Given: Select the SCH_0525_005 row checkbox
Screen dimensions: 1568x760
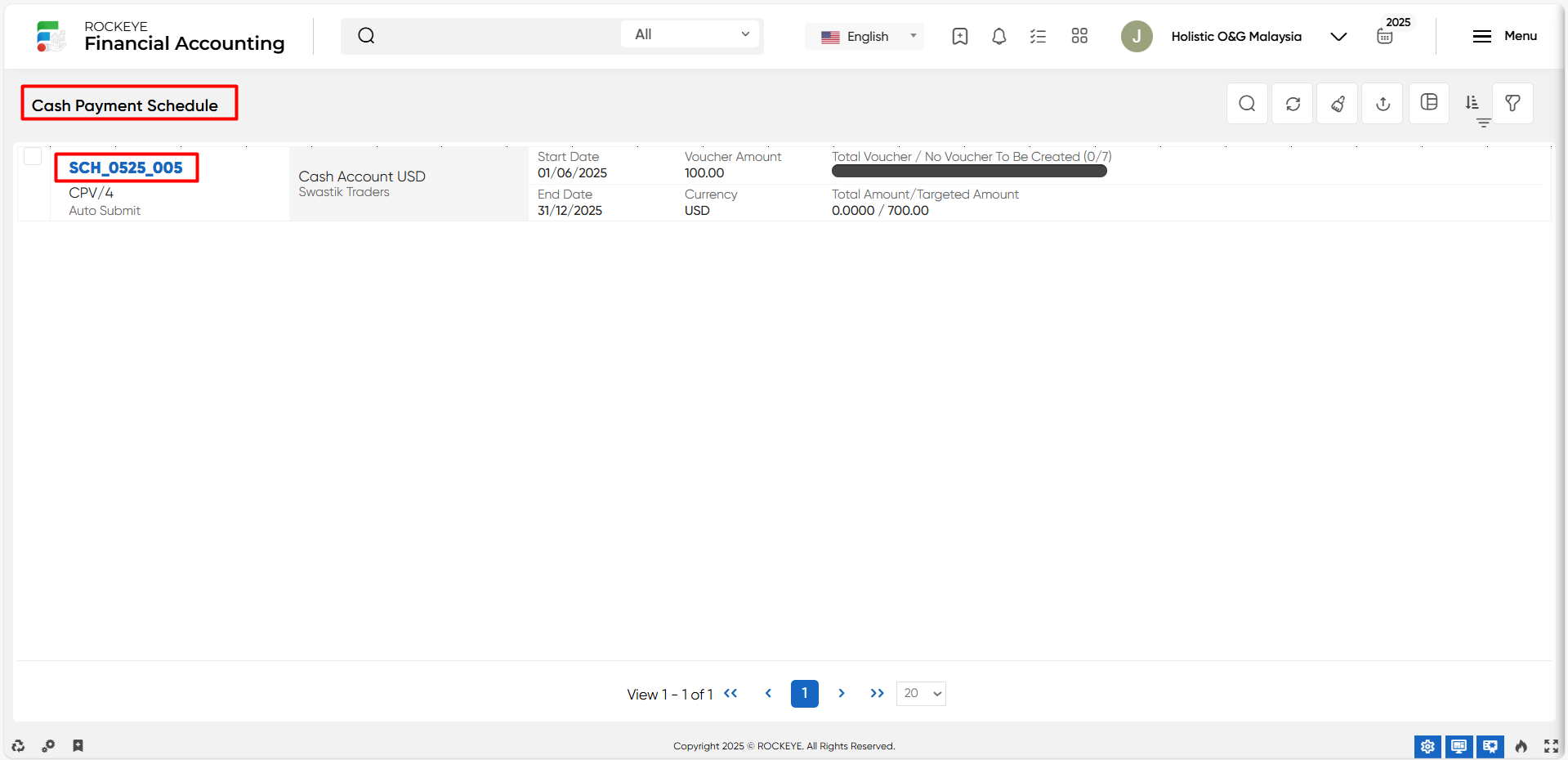Looking at the screenshot, I should [x=33, y=156].
